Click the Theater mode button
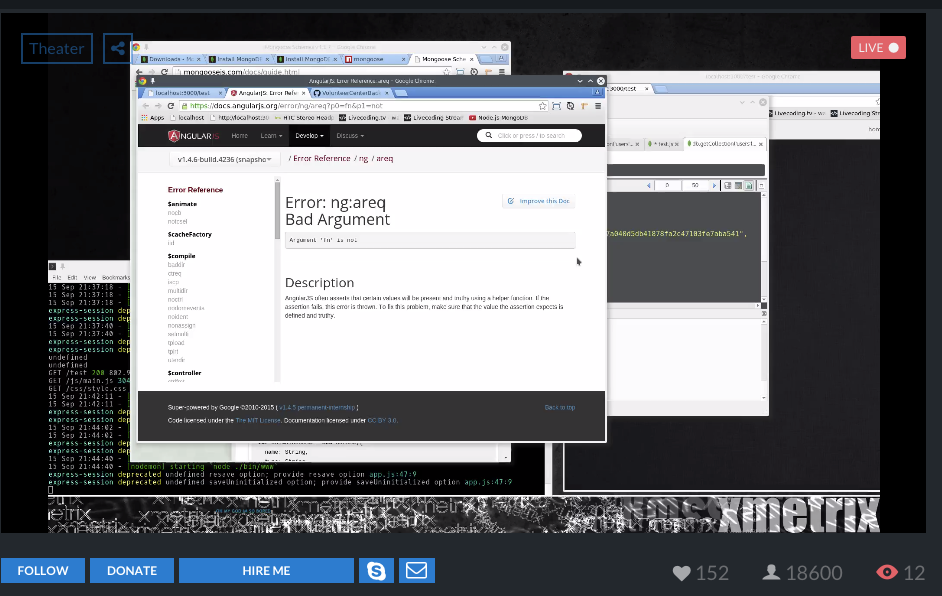This screenshot has height=596, width=942. 57,49
